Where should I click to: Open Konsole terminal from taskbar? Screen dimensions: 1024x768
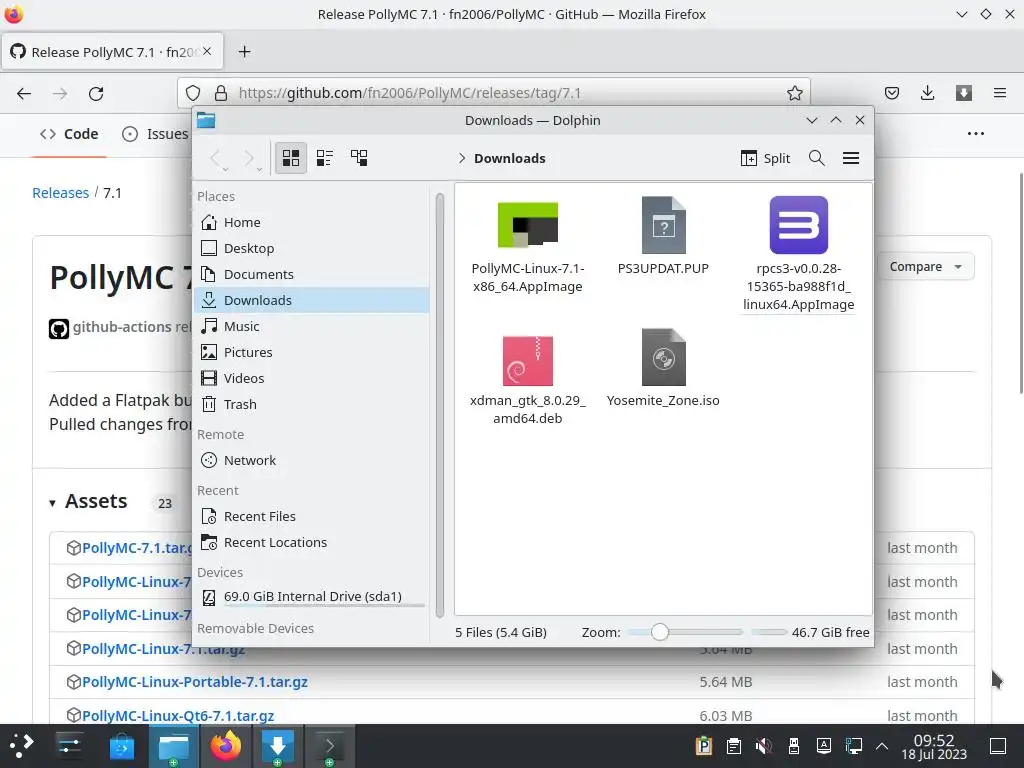(330, 746)
